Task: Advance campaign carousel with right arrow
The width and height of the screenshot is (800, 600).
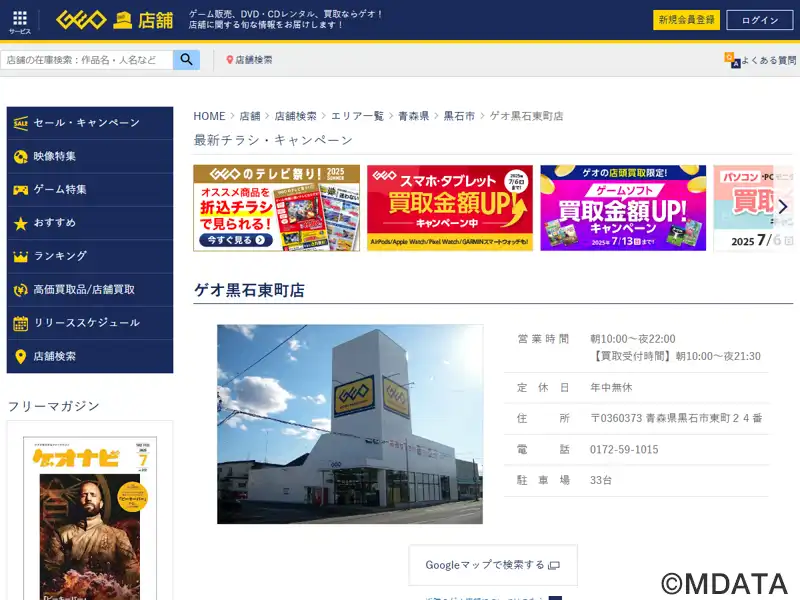Action: pos(783,207)
